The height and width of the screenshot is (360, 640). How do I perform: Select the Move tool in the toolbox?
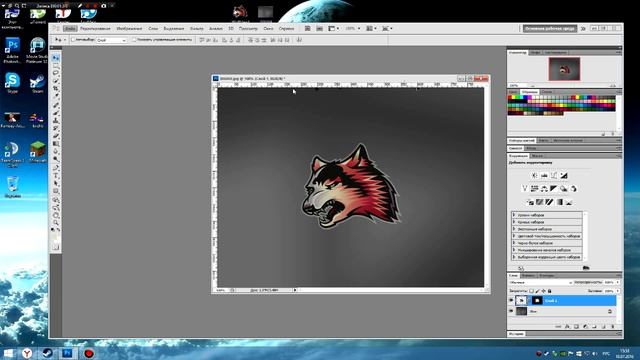pyautogui.click(x=56, y=58)
